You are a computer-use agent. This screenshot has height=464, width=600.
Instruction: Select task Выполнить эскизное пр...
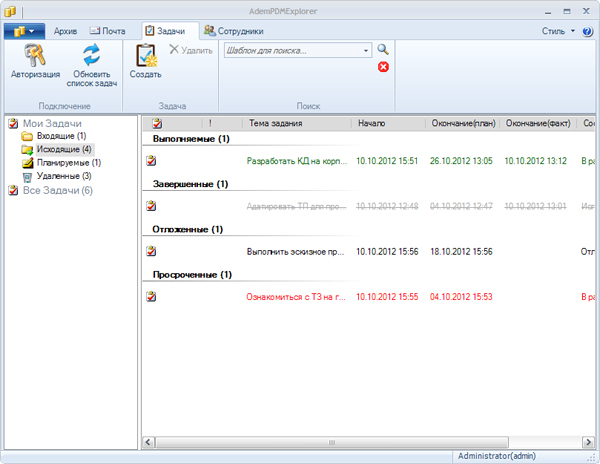(295, 252)
